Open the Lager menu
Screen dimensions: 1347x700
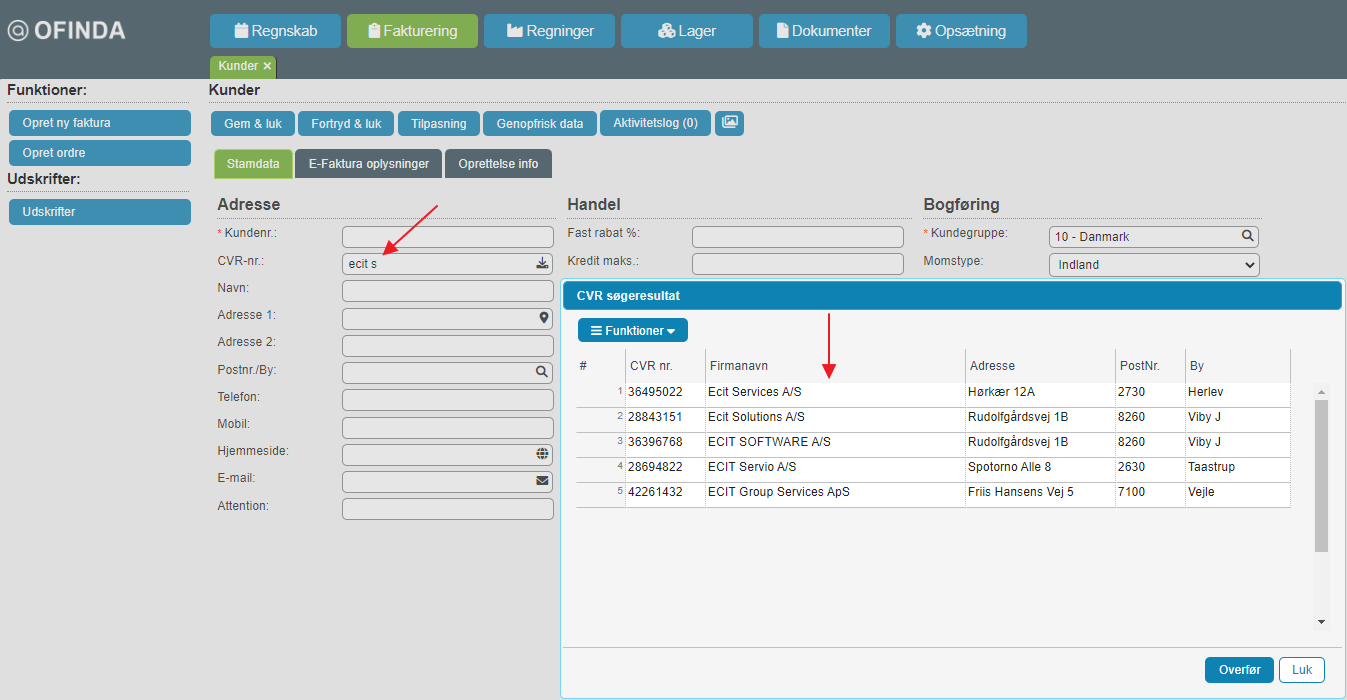(686, 31)
